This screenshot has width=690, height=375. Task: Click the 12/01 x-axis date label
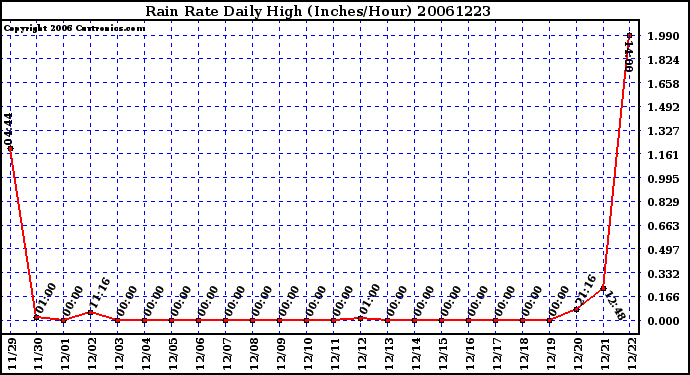coord(66,354)
